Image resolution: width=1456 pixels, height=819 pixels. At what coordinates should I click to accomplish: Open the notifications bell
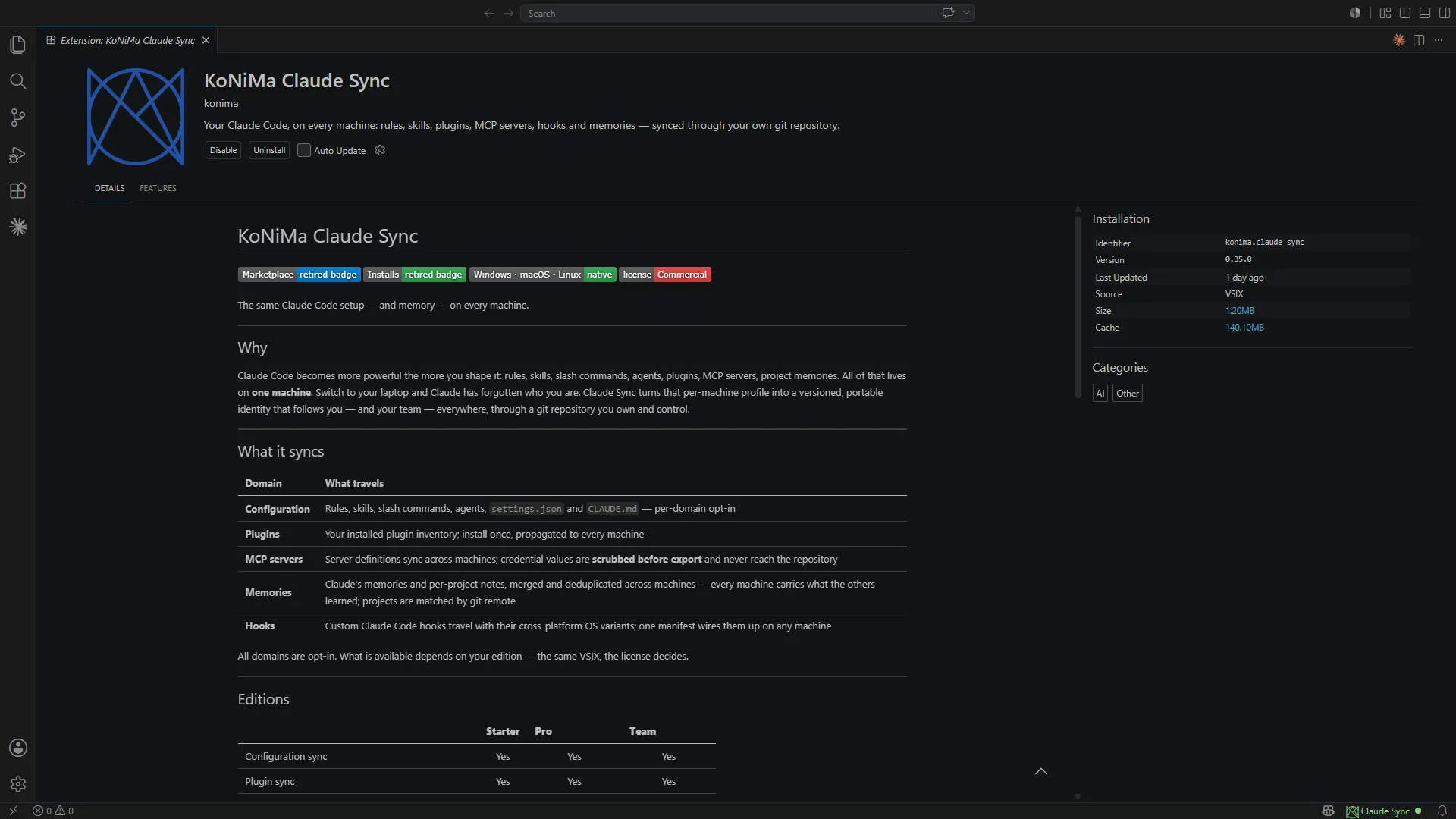click(1442, 811)
